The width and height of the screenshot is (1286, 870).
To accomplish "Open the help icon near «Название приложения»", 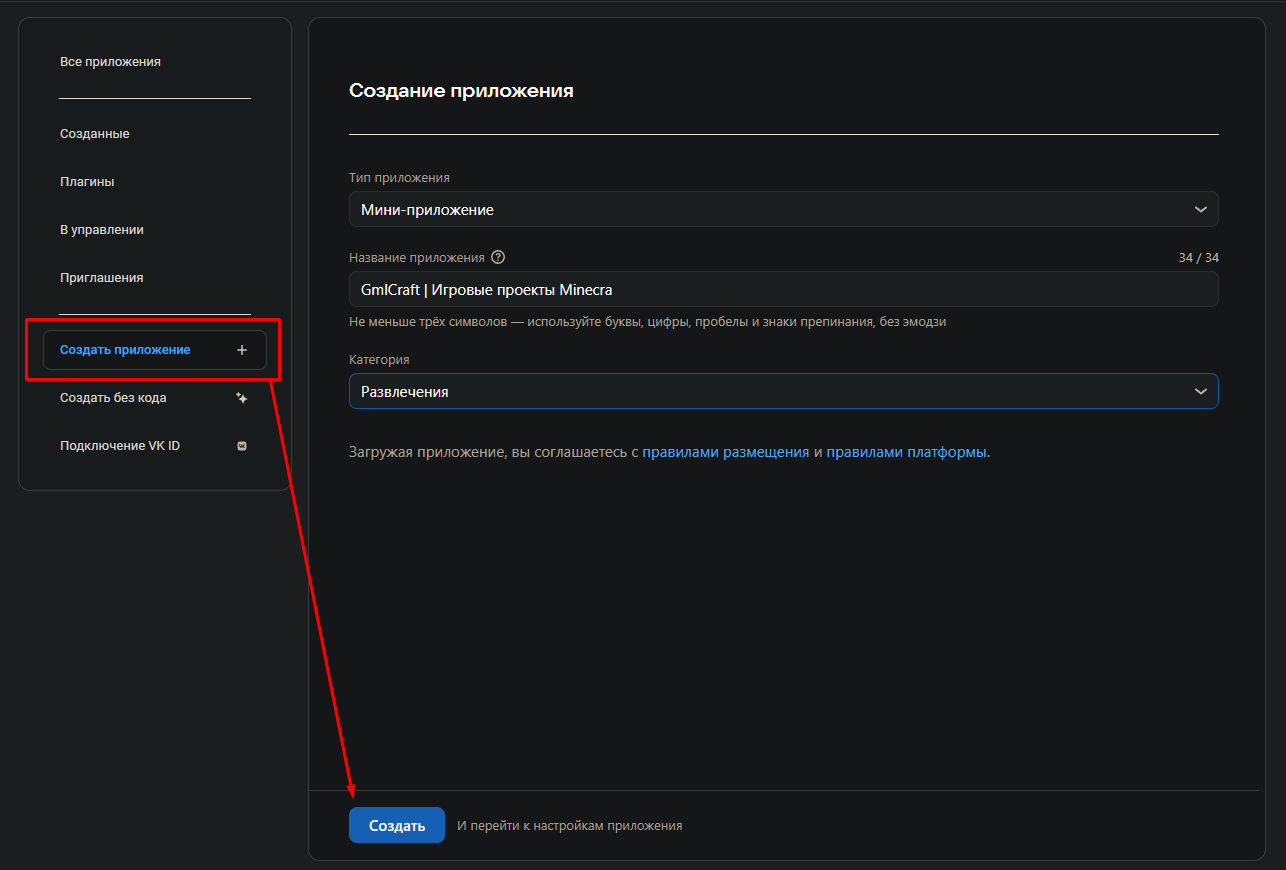I will click(498, 257).
